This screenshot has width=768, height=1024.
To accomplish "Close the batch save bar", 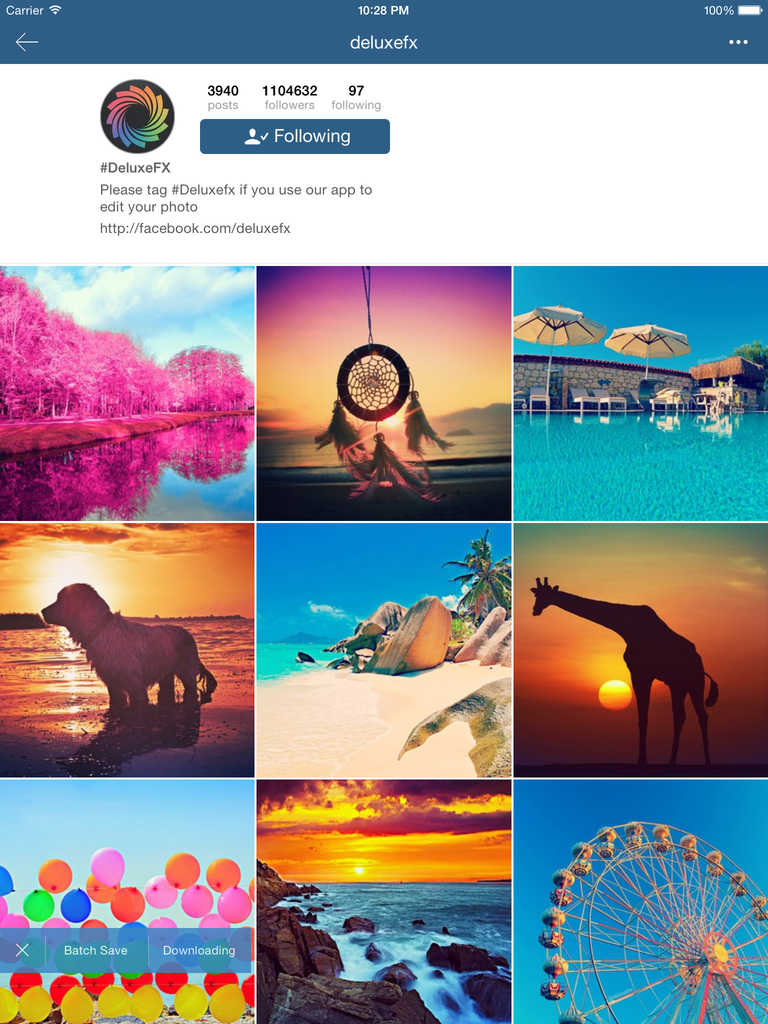I will pyautogui.click(x=22, y=950).
